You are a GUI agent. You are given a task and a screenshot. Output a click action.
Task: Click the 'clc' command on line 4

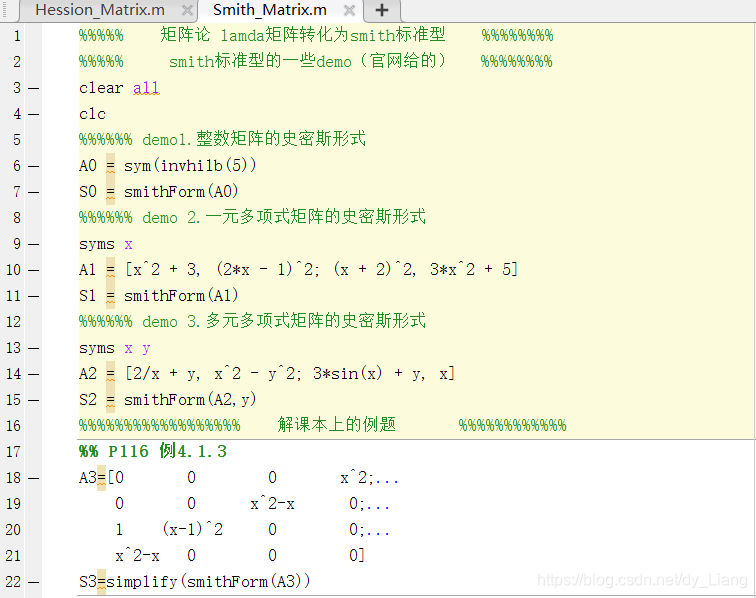click(92, 114)
